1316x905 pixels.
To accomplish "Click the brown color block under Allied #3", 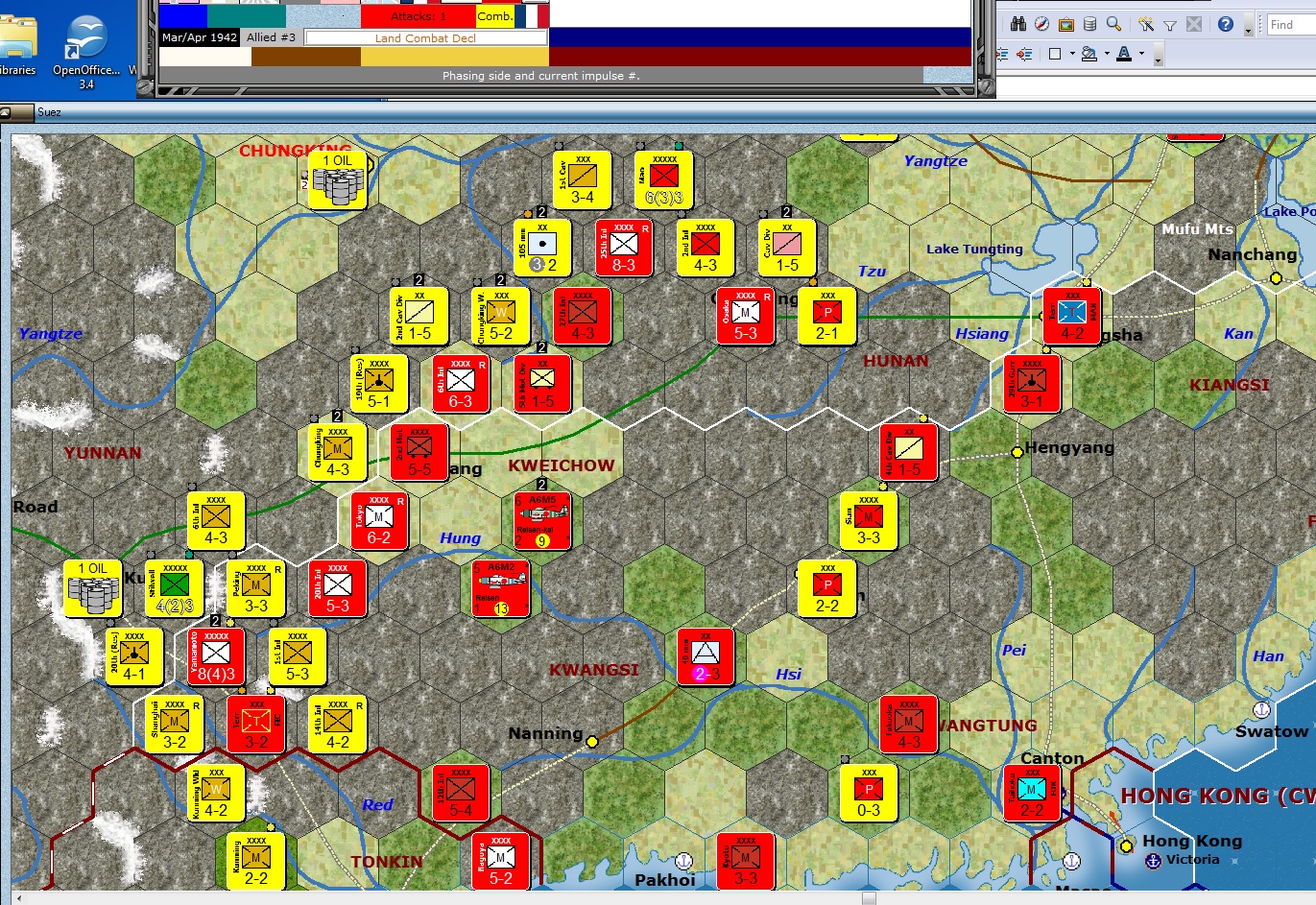I will tap(306, 58).
